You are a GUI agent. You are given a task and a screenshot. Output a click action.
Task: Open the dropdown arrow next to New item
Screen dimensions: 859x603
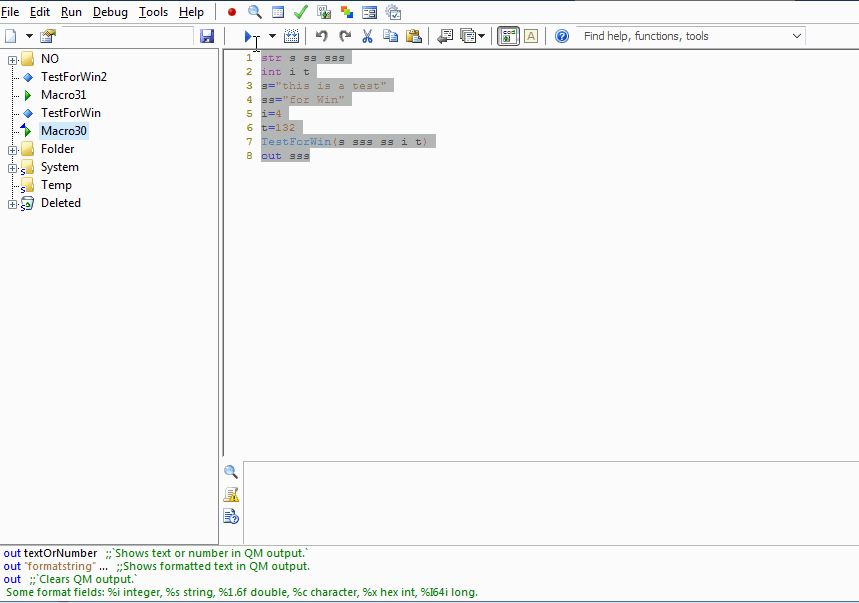[x=29, y=36]
